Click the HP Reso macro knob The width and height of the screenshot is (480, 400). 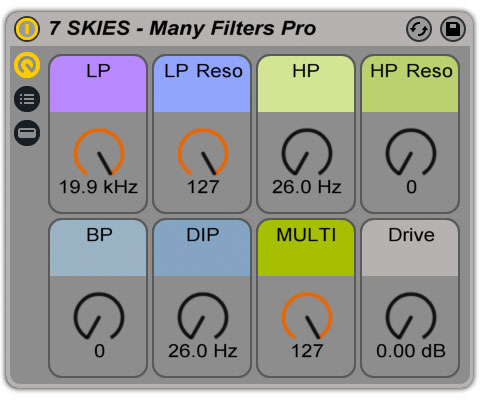click(x=411, y=153)
